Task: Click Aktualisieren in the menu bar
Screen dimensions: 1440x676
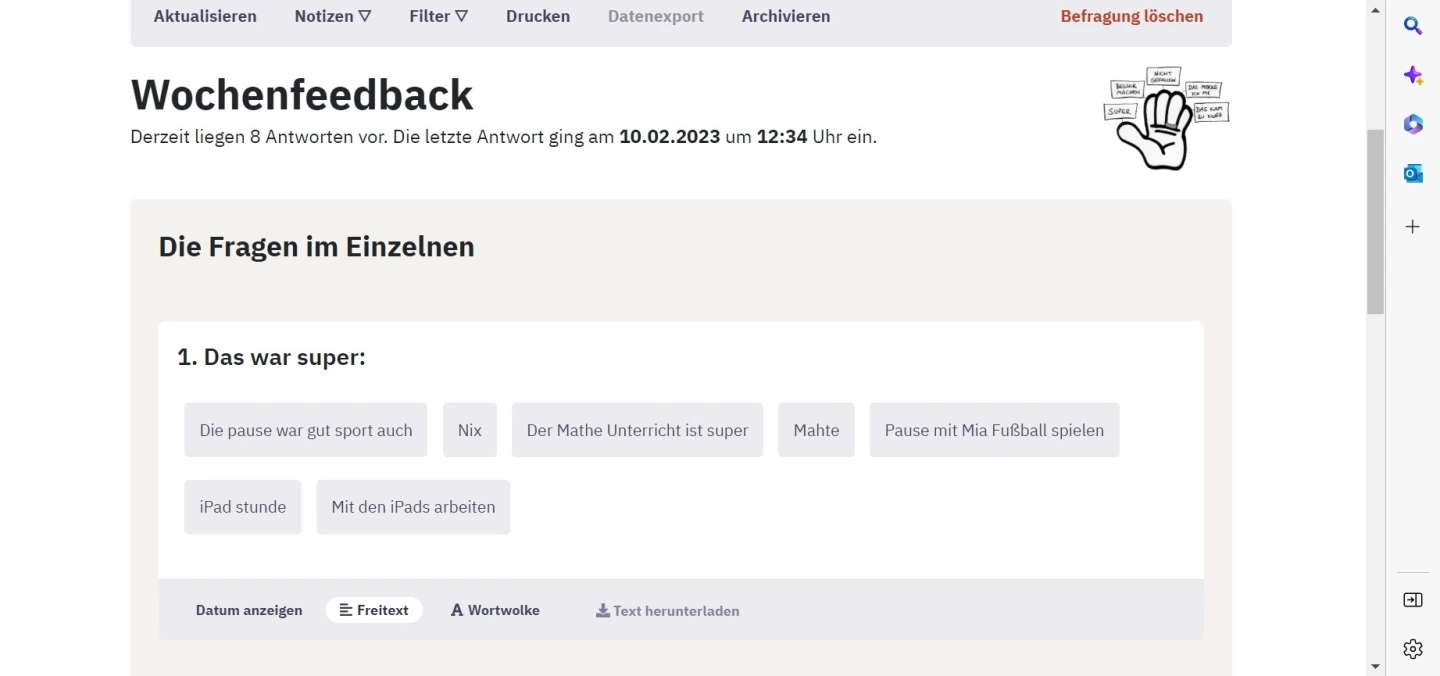Action: coord(205,16)
